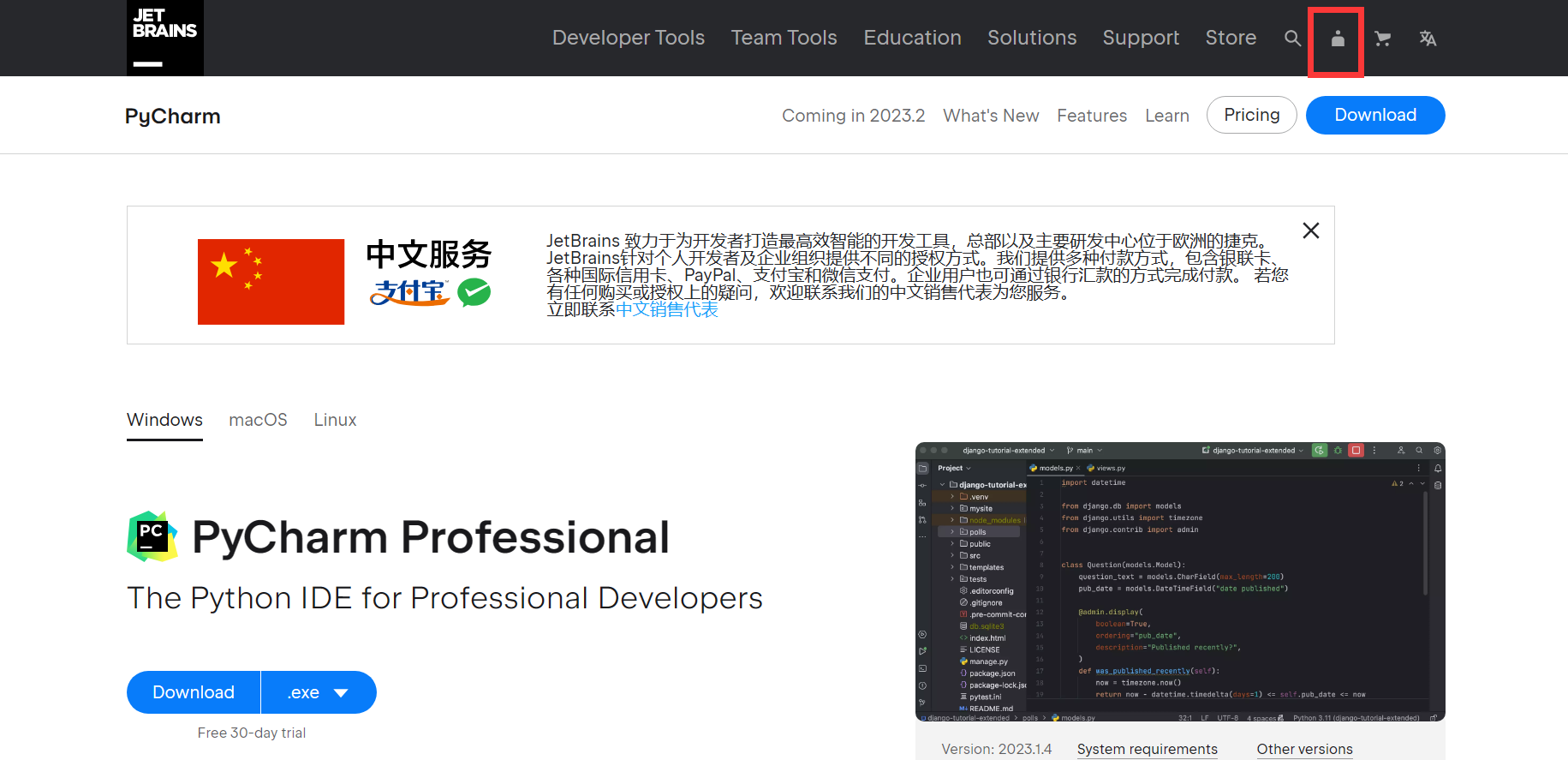Open Learn page
The width and height of the screenshot is (1568, 760).
pos(1167,116)
